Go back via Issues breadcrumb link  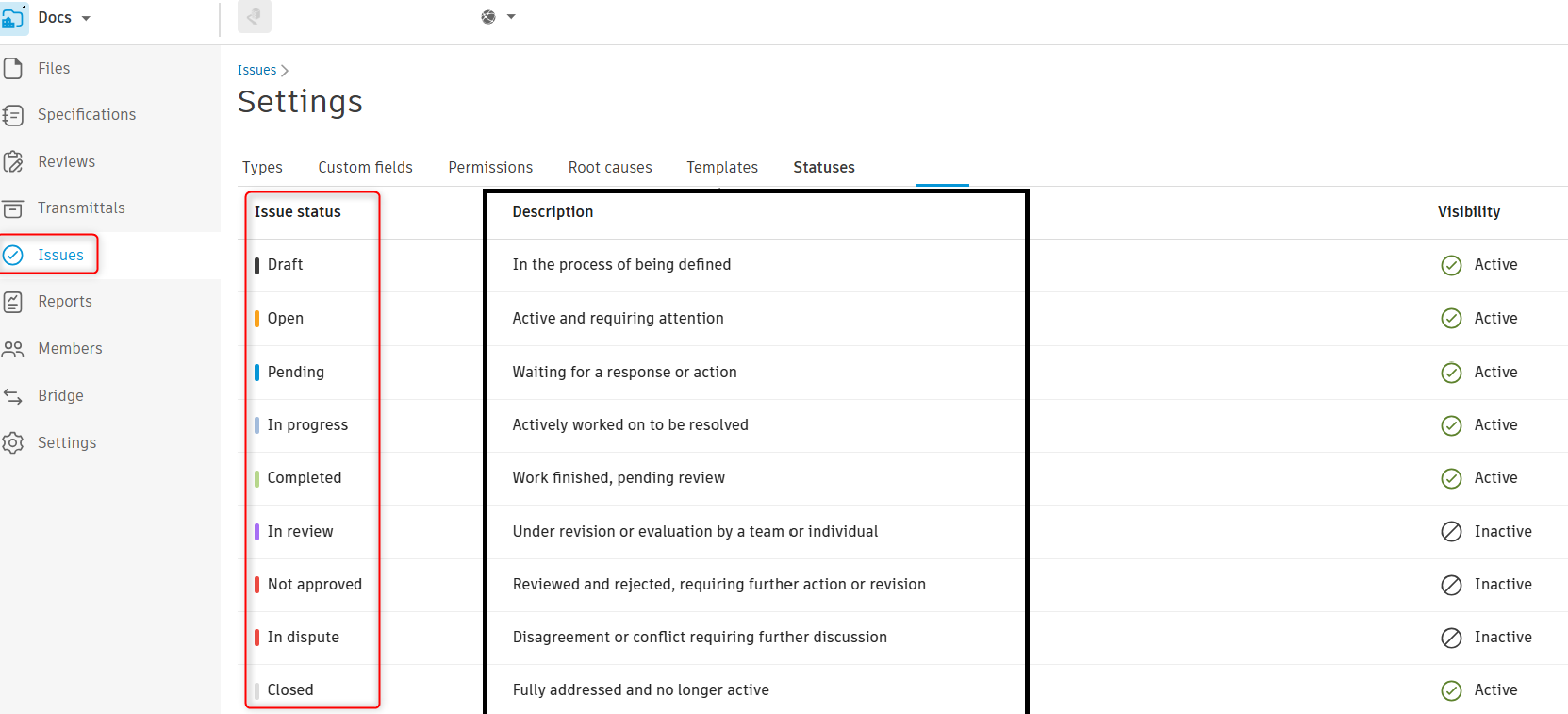tap(256, 70)
